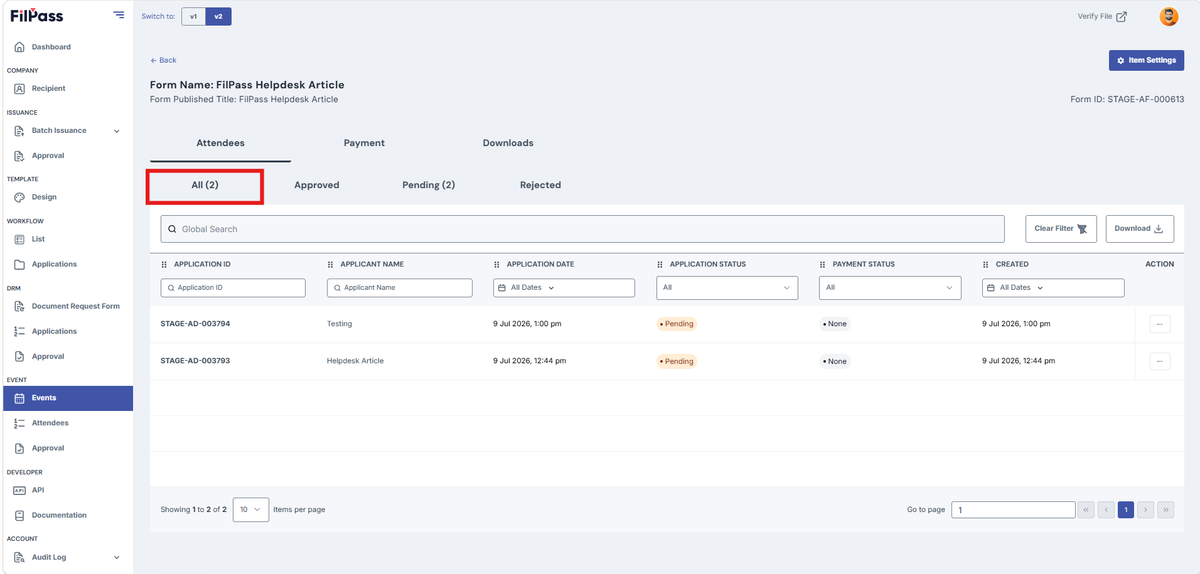The height and width of the screenshot is (574, 1200).
Task: Open the Payment Status filter dropdown
Action: 890,288
